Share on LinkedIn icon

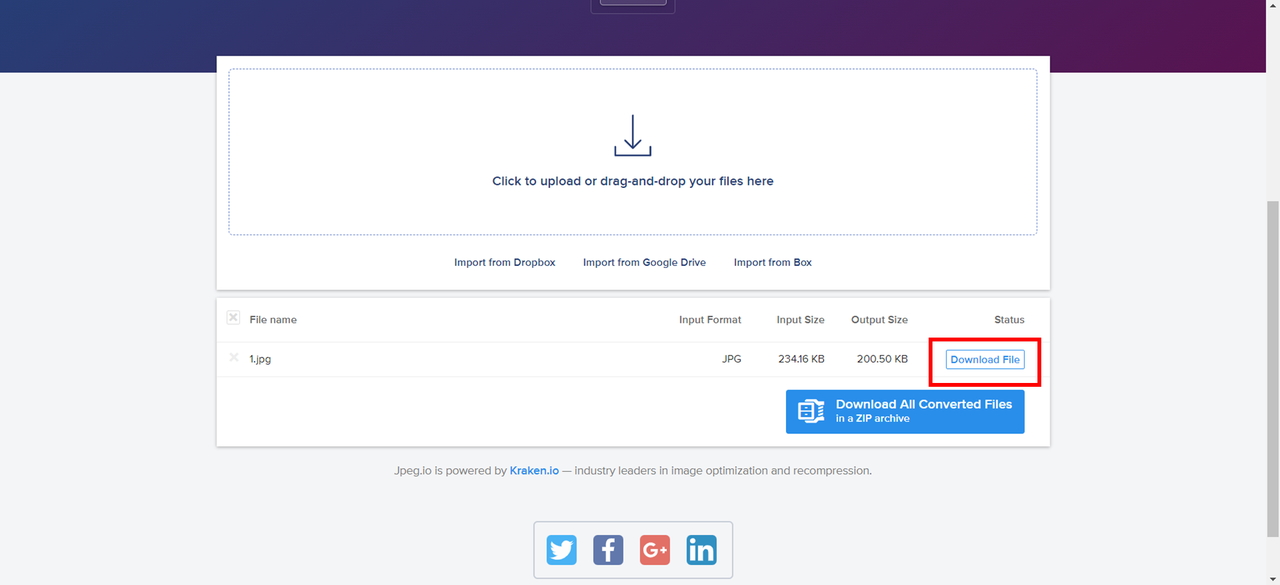pyautogui.click(x=702, y=550)
